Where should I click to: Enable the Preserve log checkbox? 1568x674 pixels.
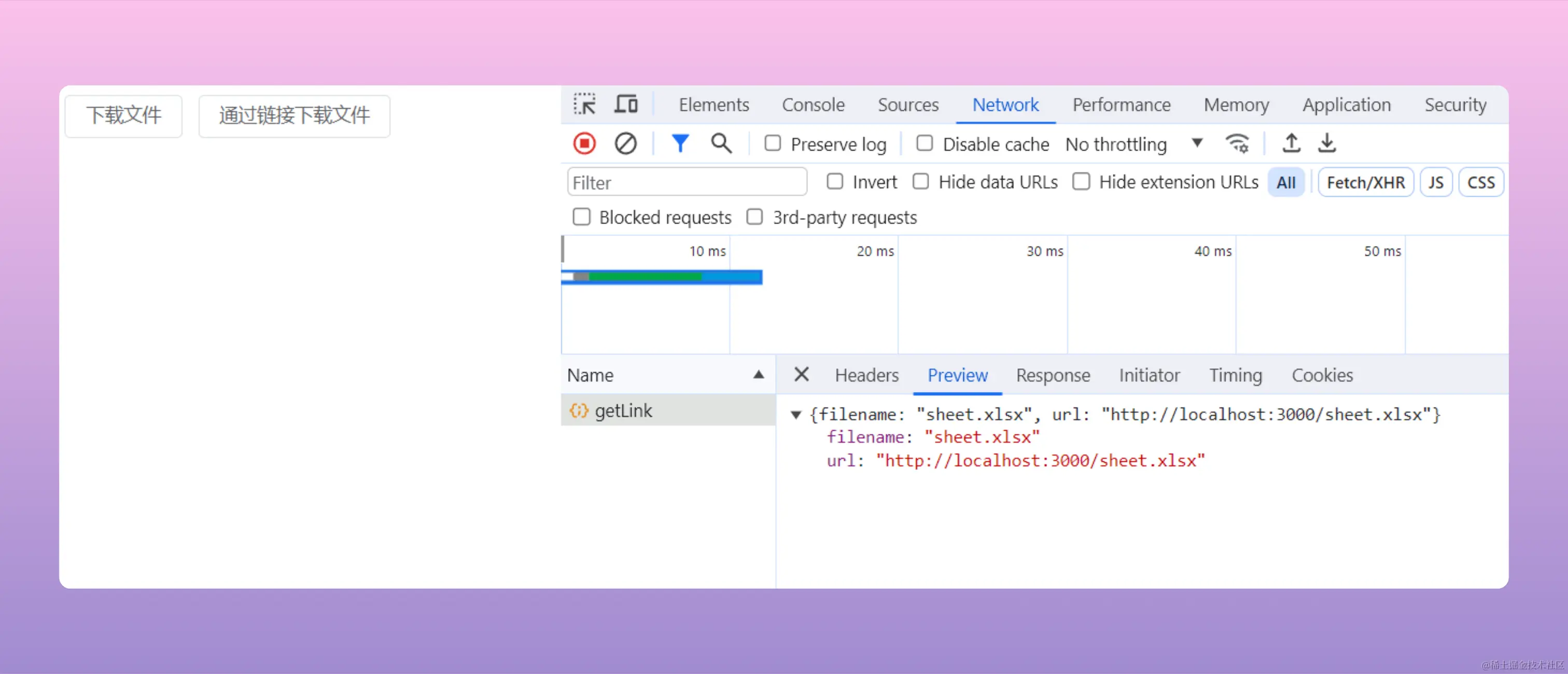coord(773,144)
